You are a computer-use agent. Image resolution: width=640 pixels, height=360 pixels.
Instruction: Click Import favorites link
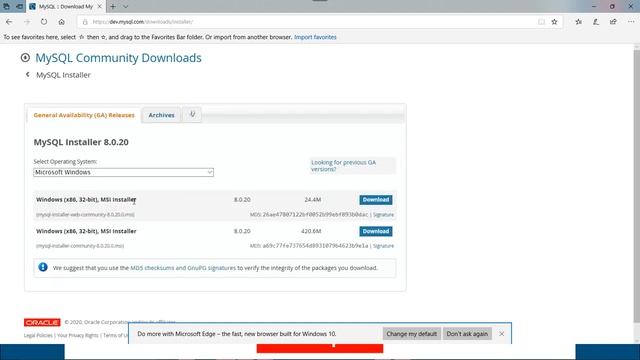pyautogui.click(x=315, y=37)
